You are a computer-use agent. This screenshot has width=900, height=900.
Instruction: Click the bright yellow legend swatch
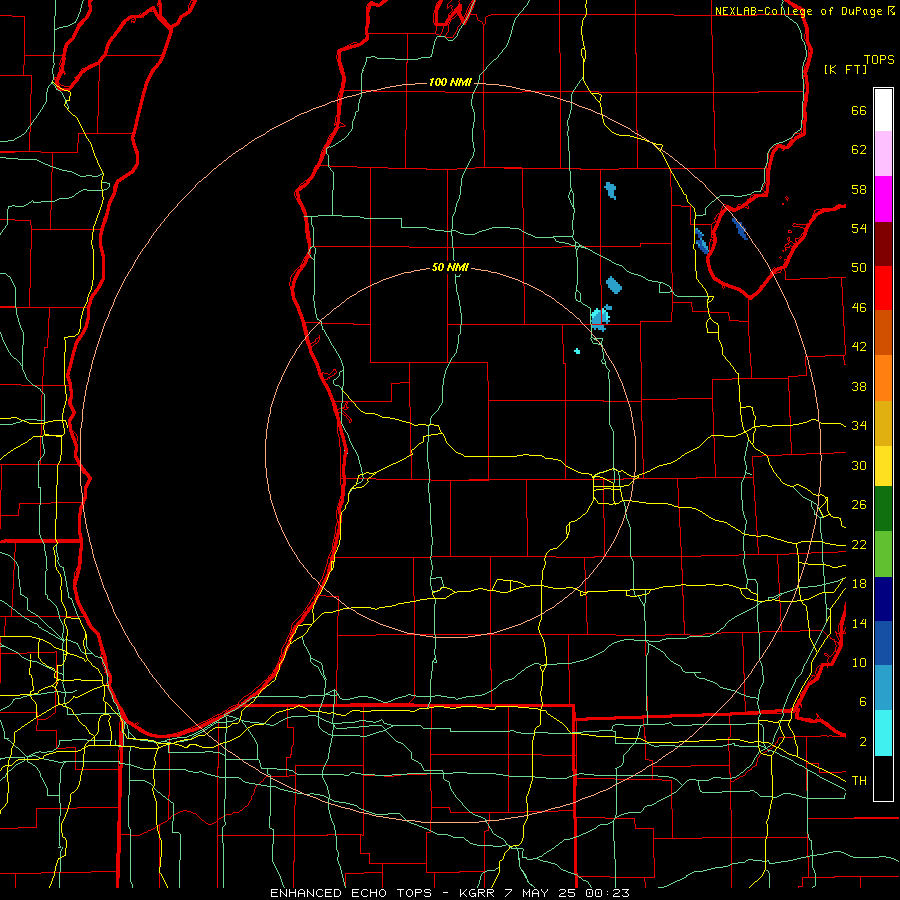click(883, 466)
